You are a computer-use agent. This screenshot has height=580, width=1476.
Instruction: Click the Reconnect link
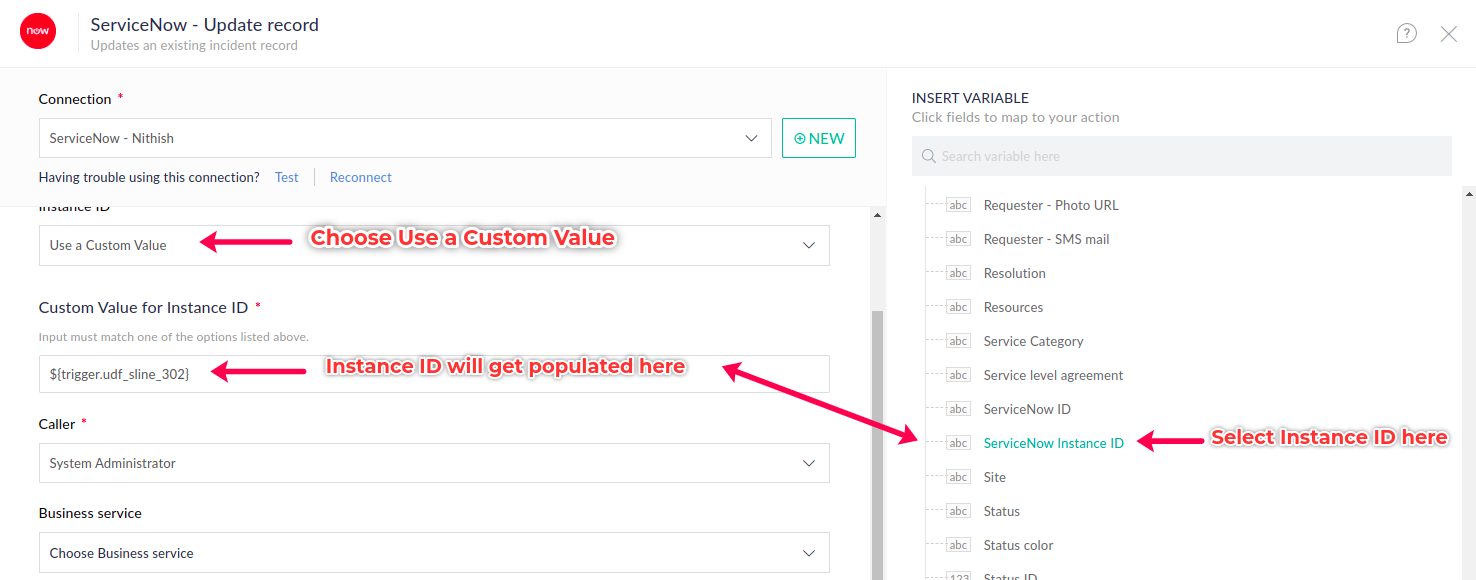(x=360, y=177)
